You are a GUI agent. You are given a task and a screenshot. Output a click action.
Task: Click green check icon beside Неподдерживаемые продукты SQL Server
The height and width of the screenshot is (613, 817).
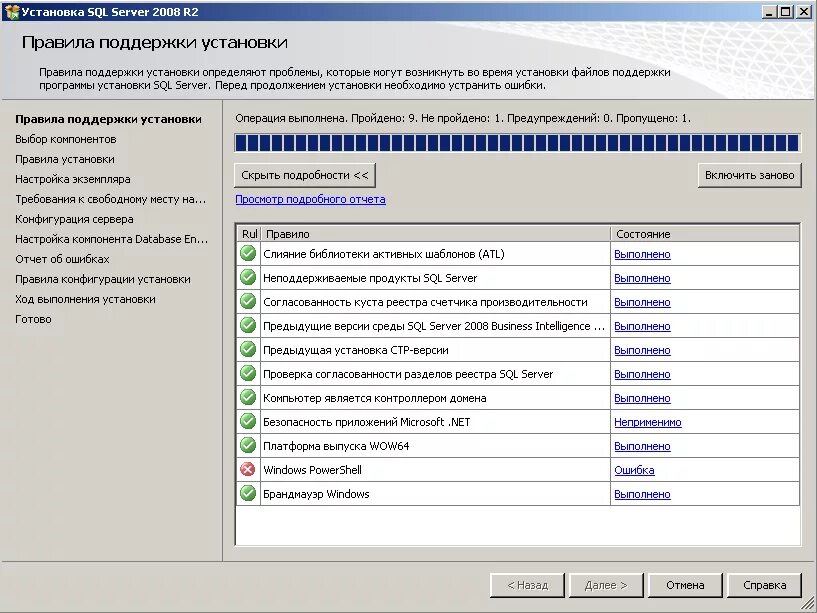[248, 277]
